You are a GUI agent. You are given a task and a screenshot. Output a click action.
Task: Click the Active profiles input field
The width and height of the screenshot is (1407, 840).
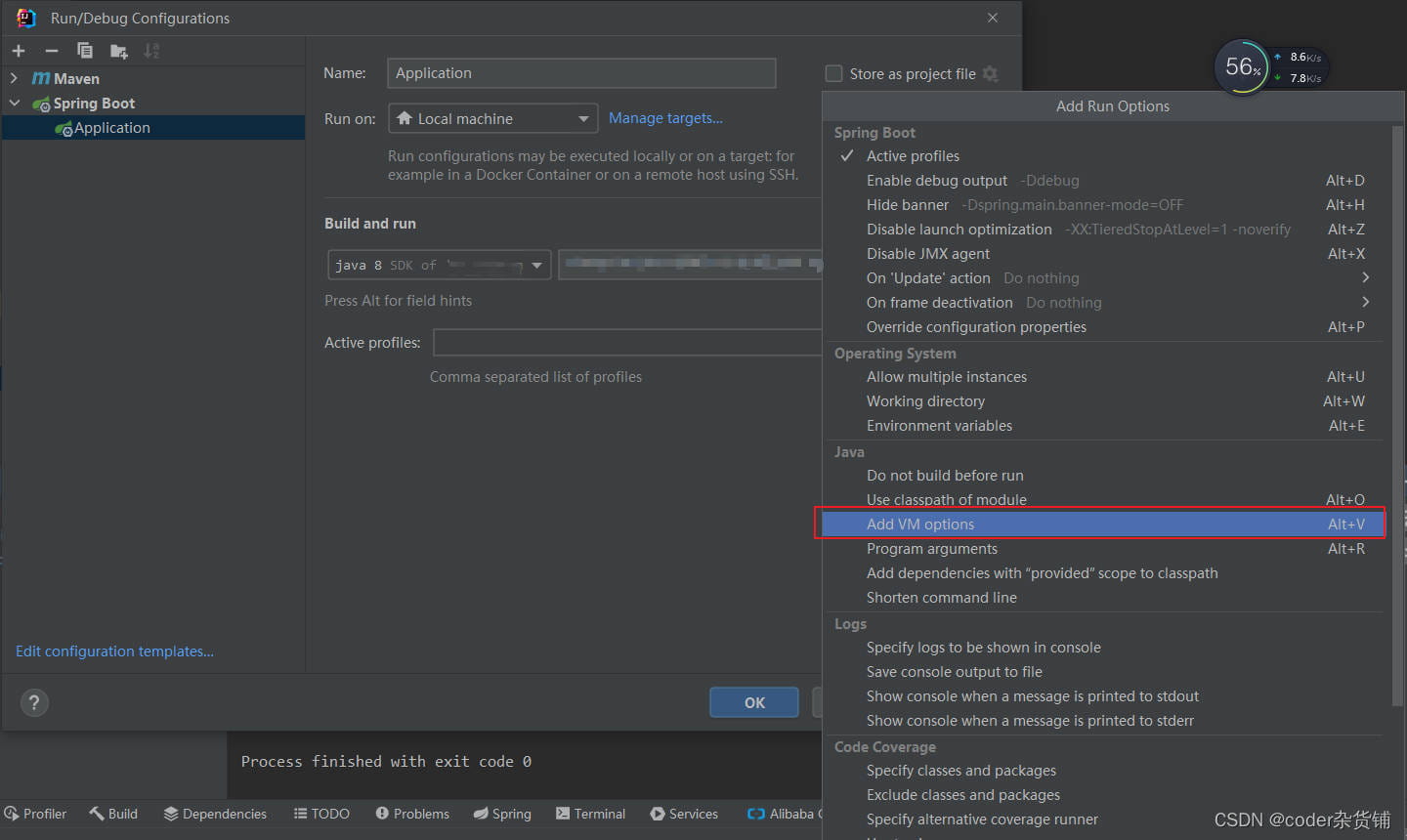(x=627, y=343)
